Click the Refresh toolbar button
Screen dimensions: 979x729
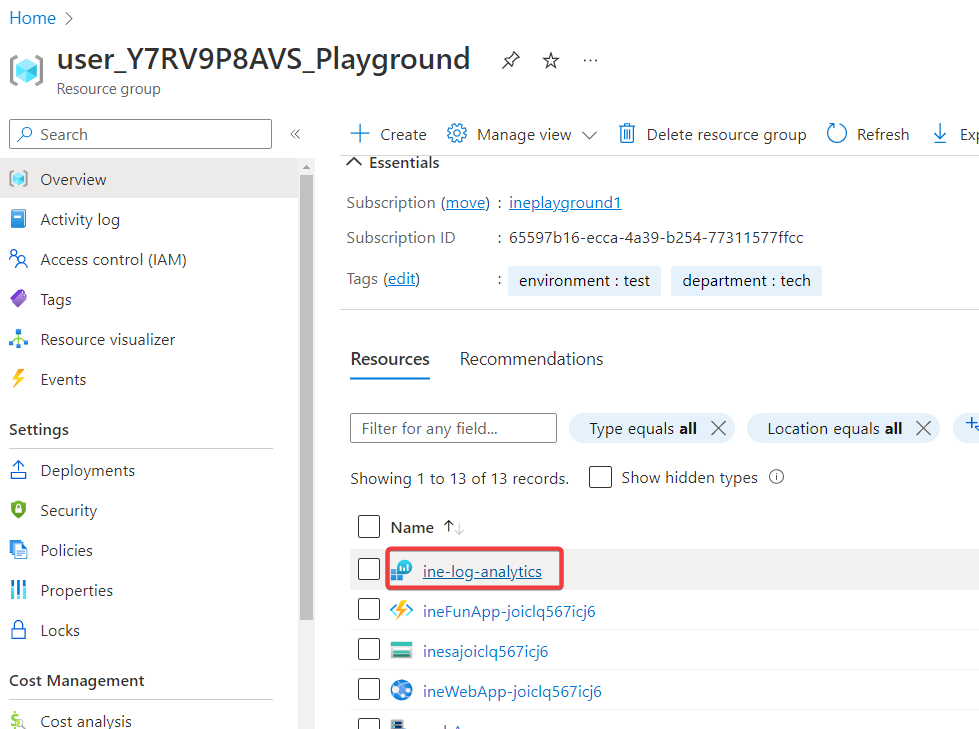pos(868,134)
